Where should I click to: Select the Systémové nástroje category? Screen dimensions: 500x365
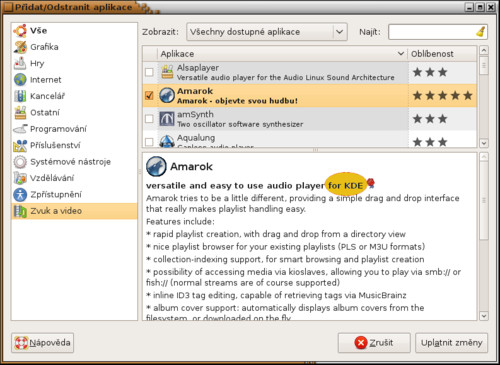point(74,162)
